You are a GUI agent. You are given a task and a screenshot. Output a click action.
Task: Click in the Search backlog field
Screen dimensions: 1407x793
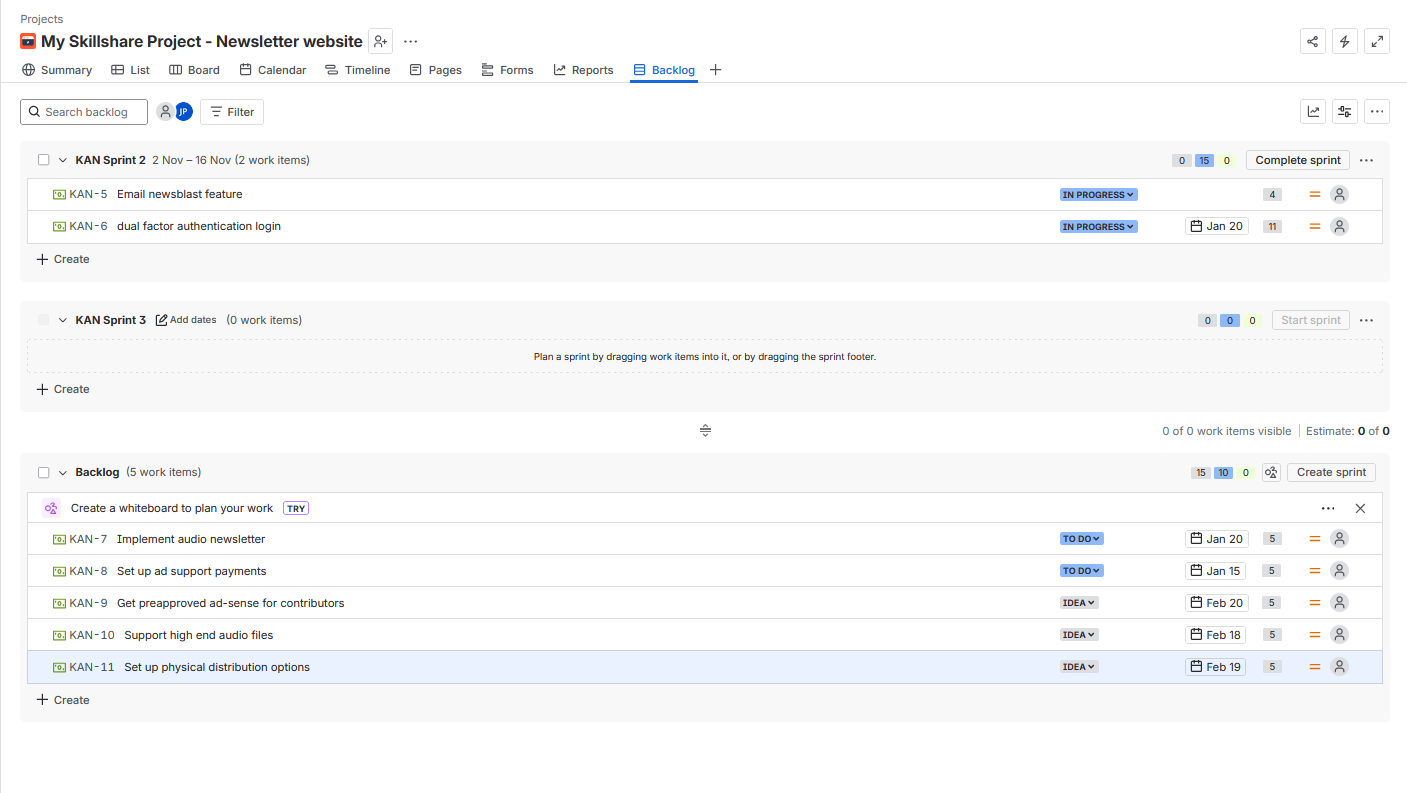coord(84,112)
